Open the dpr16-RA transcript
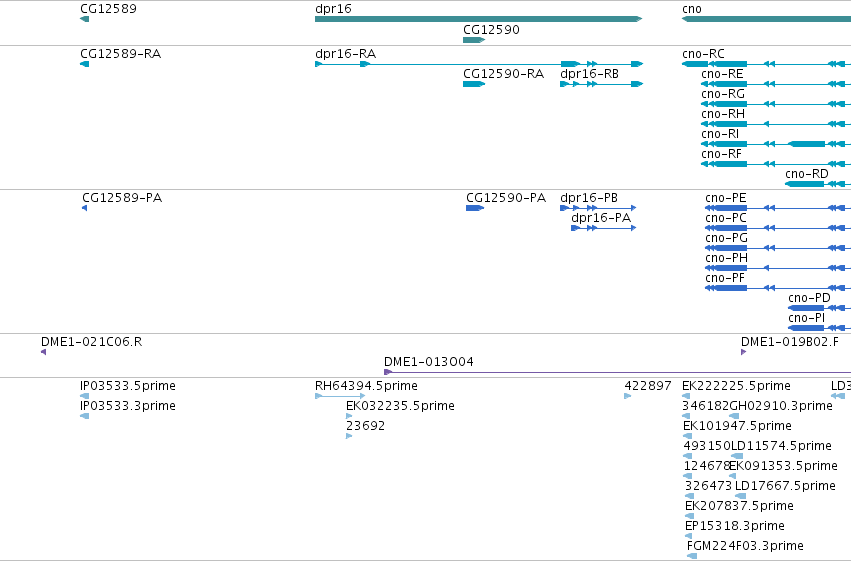 point(479,64)
